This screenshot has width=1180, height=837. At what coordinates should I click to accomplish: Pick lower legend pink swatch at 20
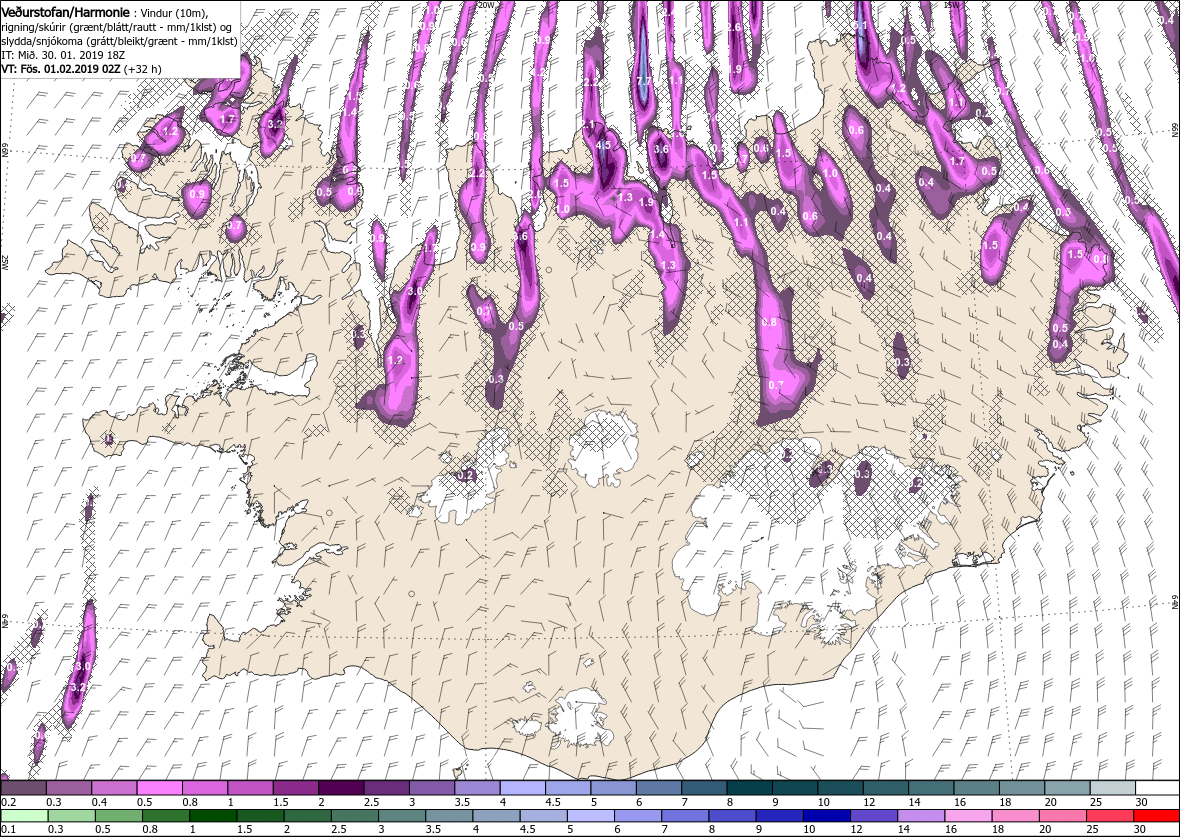click(x=1061, y=816)
